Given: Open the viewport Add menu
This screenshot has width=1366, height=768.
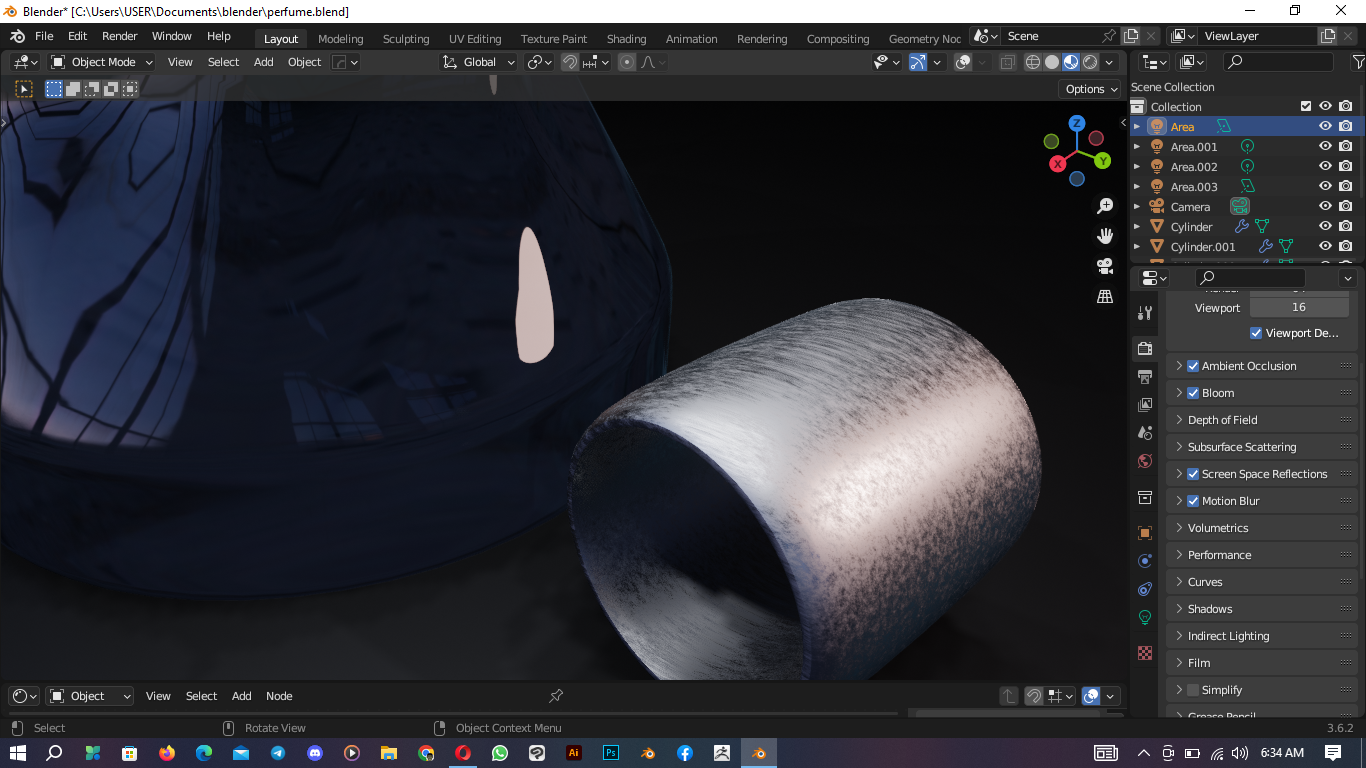Looking at the screenshot, I should tap(264, 62).
